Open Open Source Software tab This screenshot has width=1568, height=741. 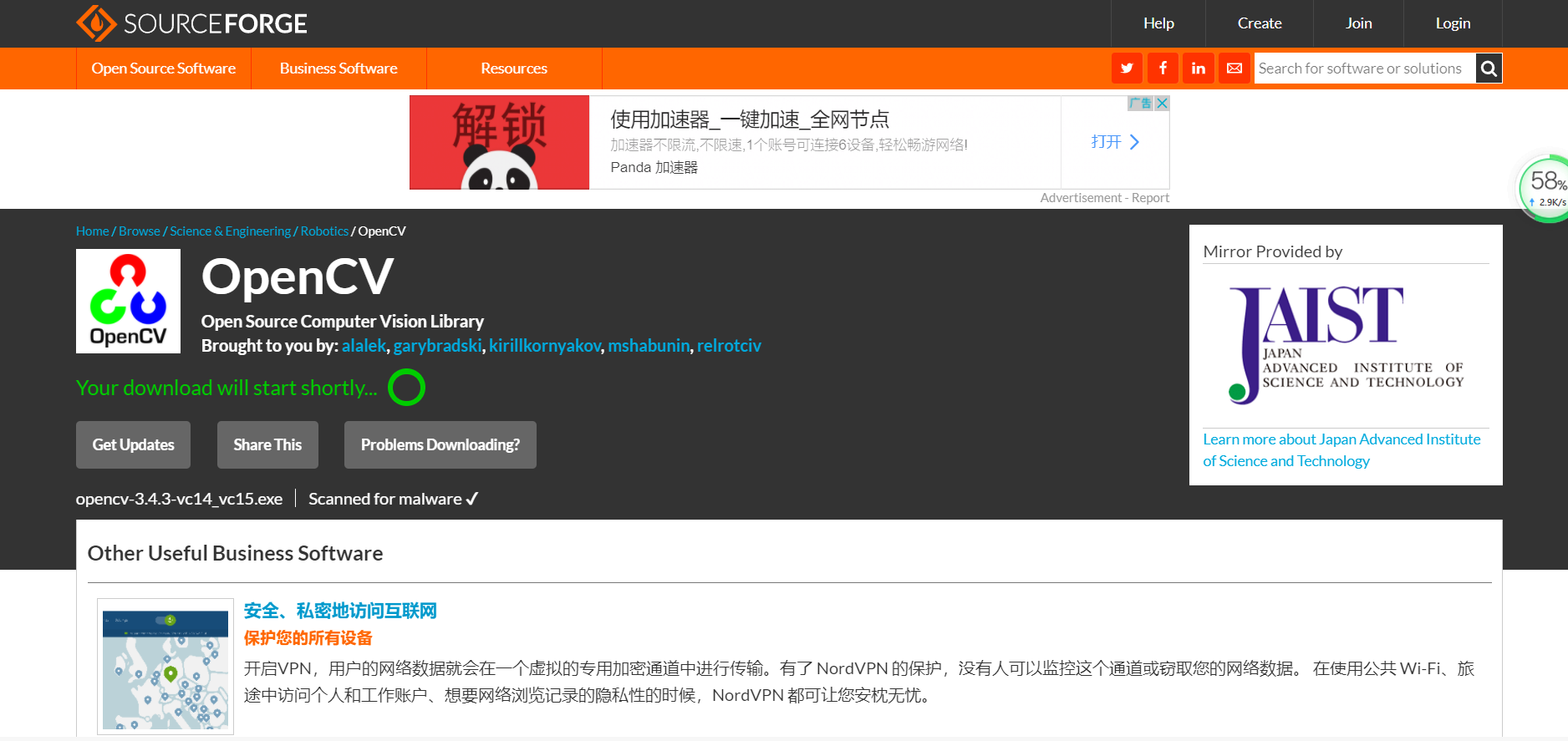(x=164, y=69)
